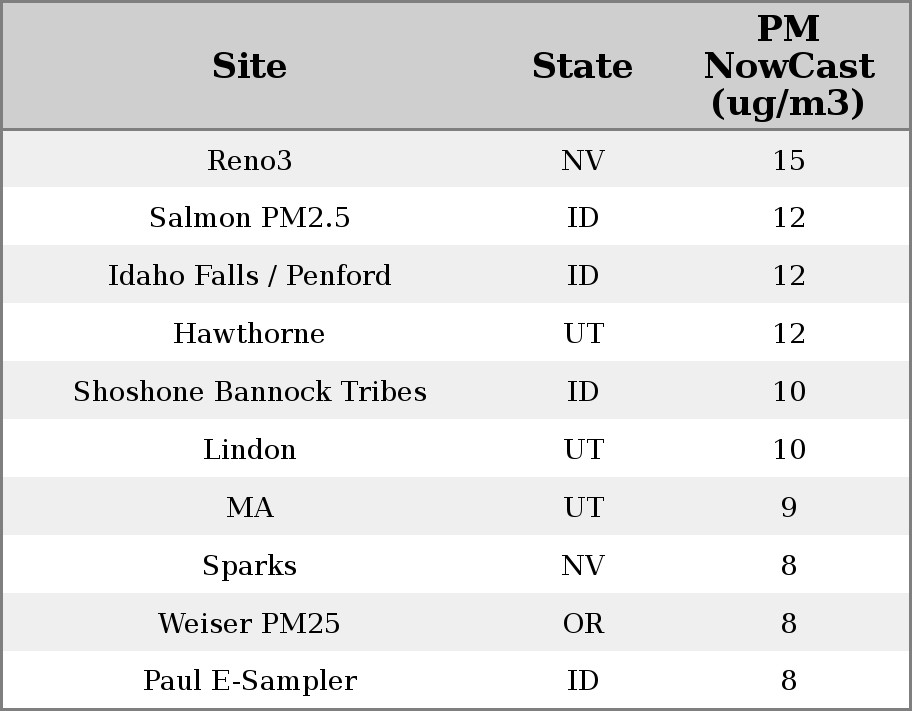The image size is (912, 711).
Task: Click the OR state cell
Action: click(x=583, y=624)
